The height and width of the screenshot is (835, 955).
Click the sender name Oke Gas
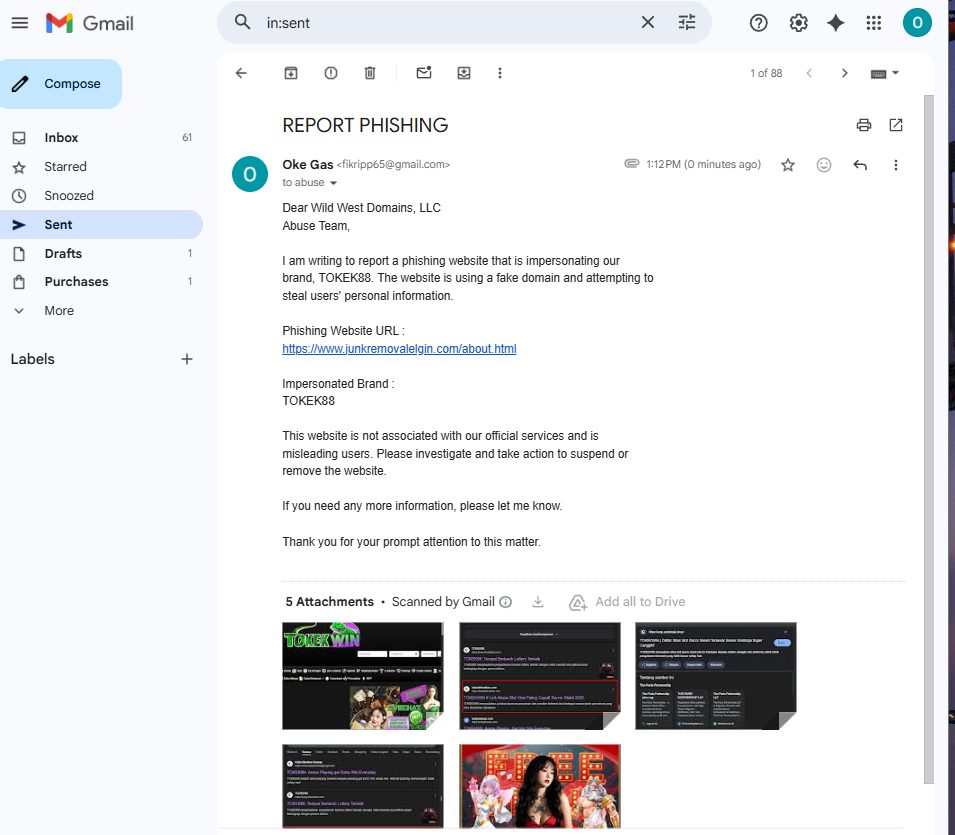point(308,164)
